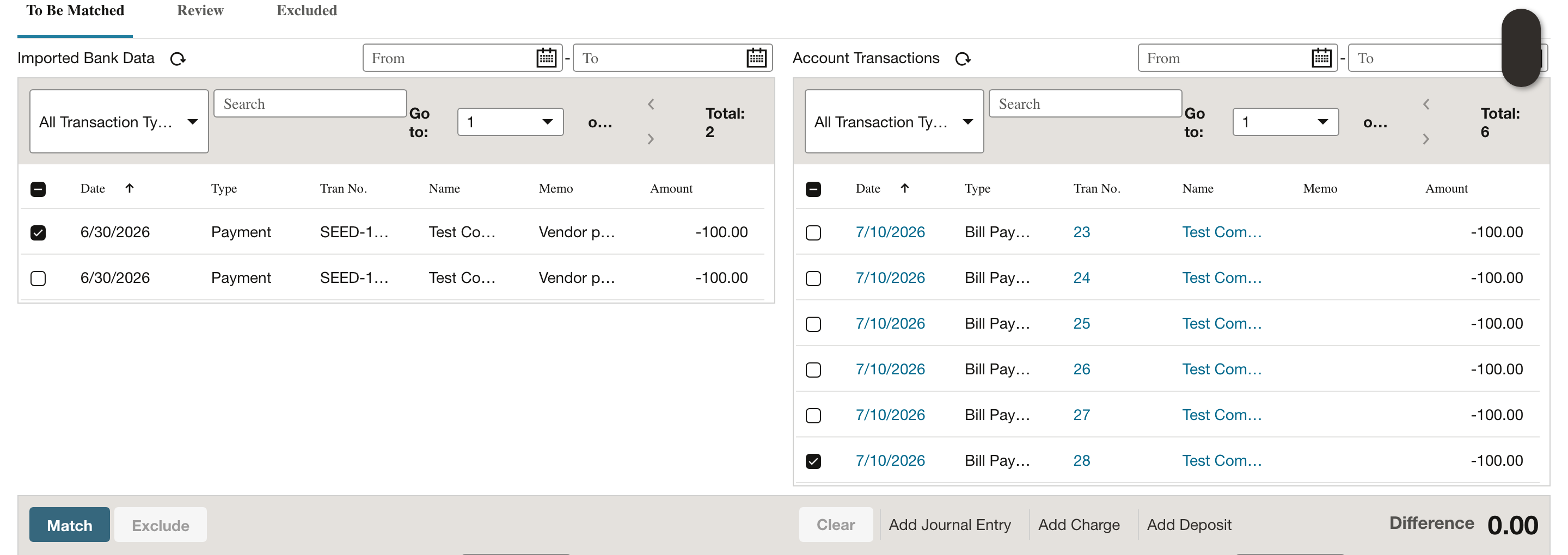Refresh the Account Transactions list
The width and height of the screenshot is (1568, 555).
[x=963, y=58]
